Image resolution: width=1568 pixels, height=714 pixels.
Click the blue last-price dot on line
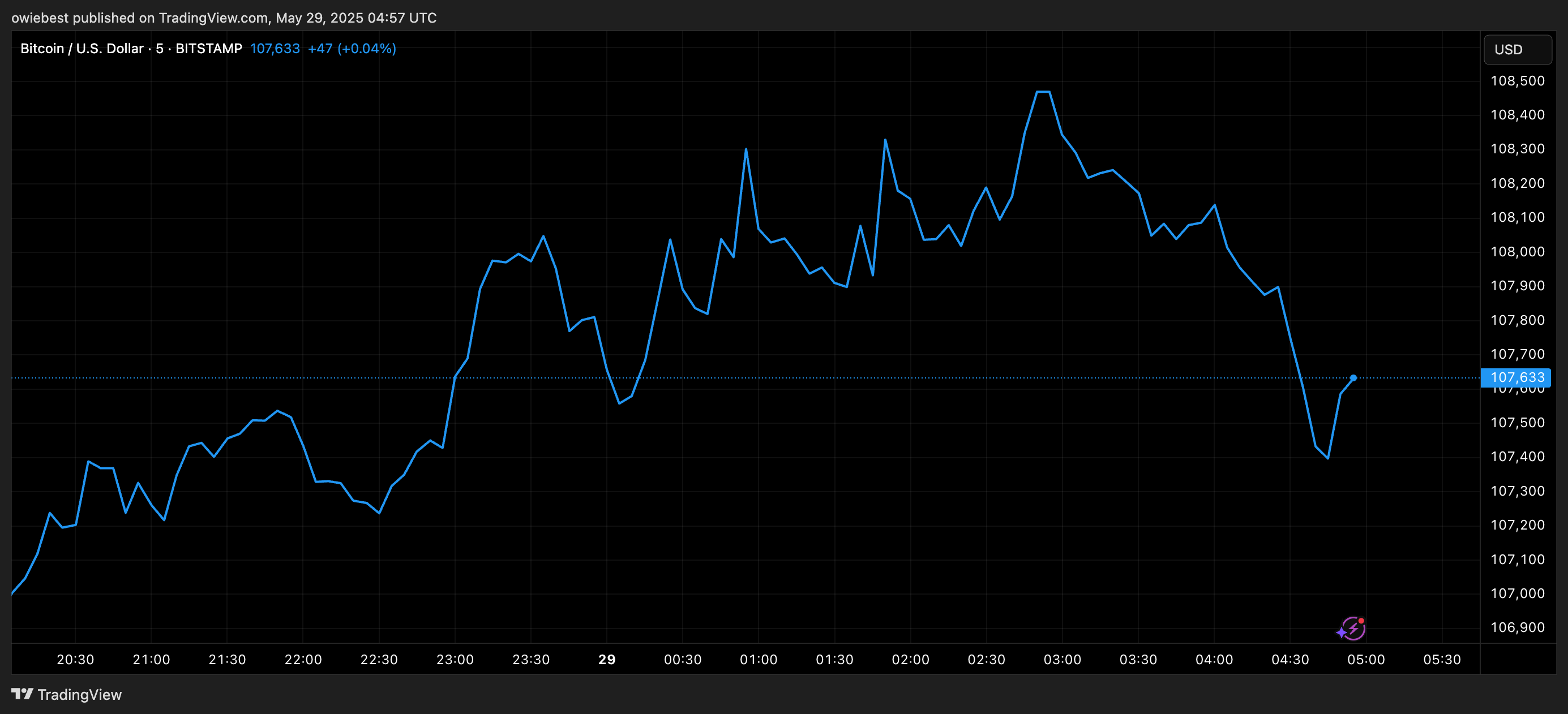(x=1353, y=378)
